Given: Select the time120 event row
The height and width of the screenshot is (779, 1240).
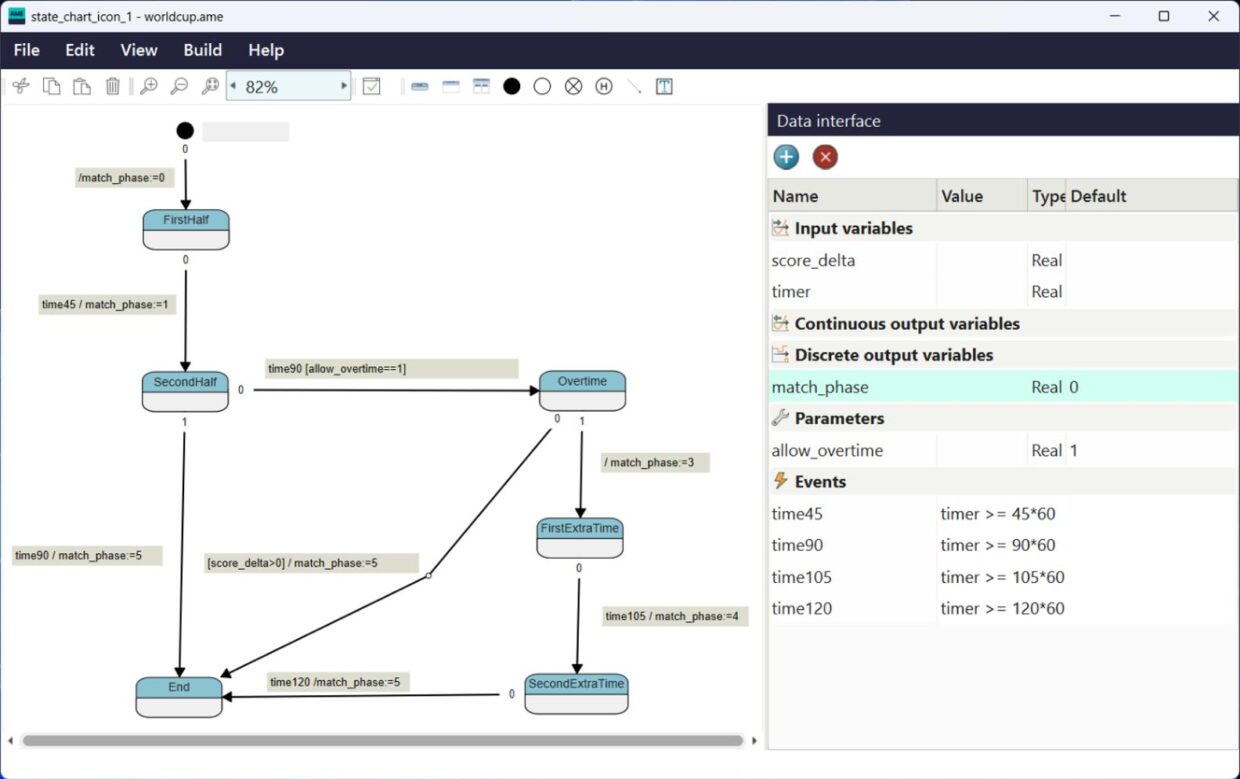Looking at the screenshot, I should pyautogui.click(x=1003, y=608).
